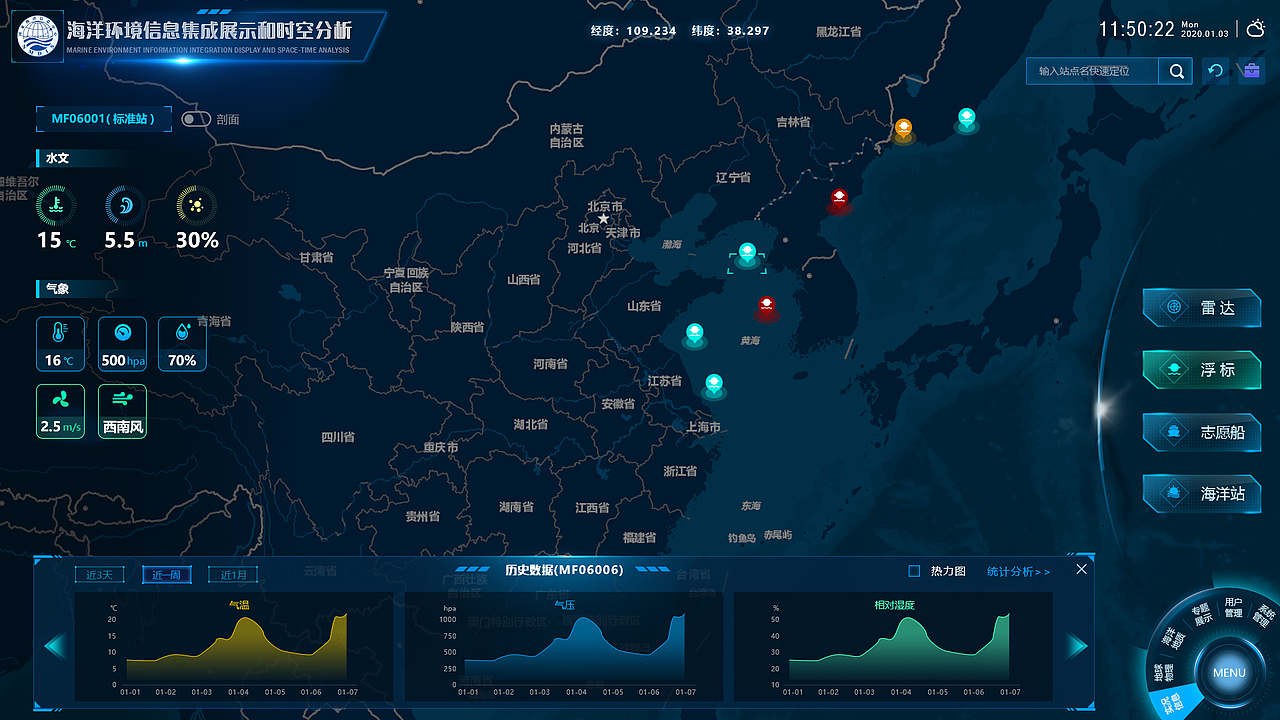Screen dimensions: 1280x720
Task: Click the weather icon beside the date
Action: pos(1255,29)
